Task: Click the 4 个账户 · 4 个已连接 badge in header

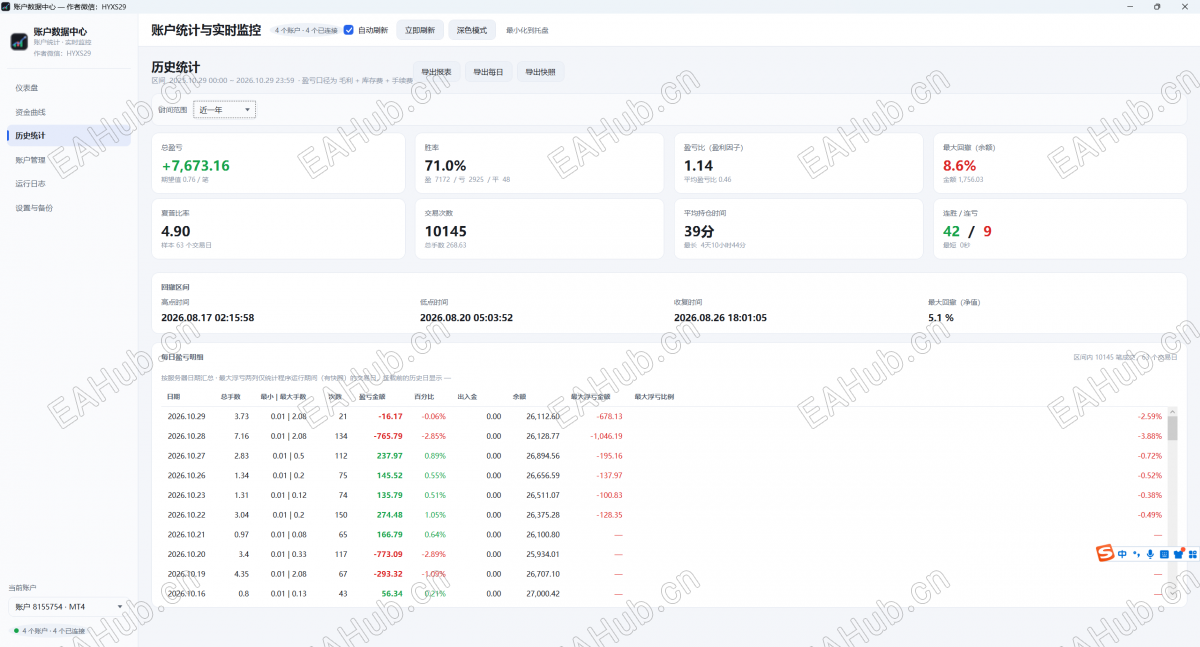Action: pos(305,30)
